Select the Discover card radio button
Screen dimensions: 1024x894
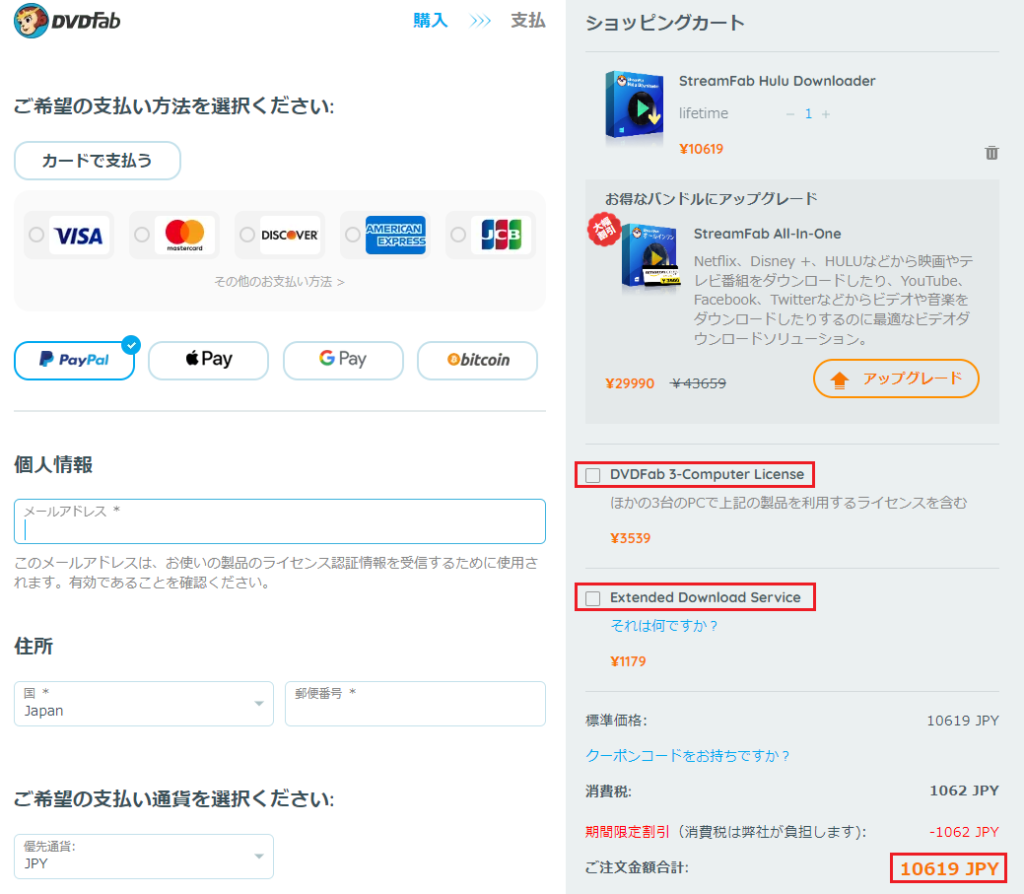pos(247,234)
